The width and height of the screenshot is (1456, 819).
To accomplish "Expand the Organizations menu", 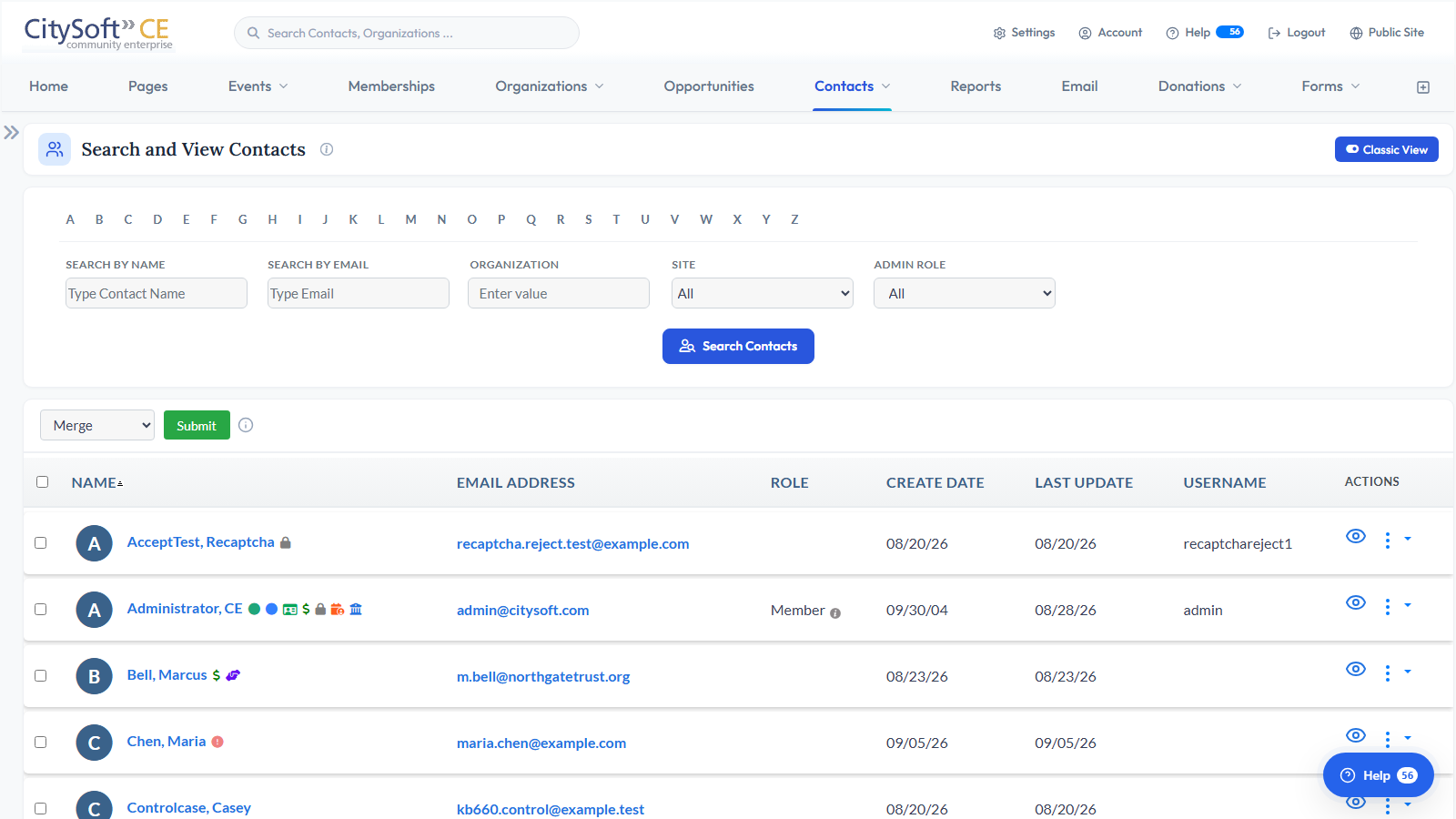I will [550, 86].
